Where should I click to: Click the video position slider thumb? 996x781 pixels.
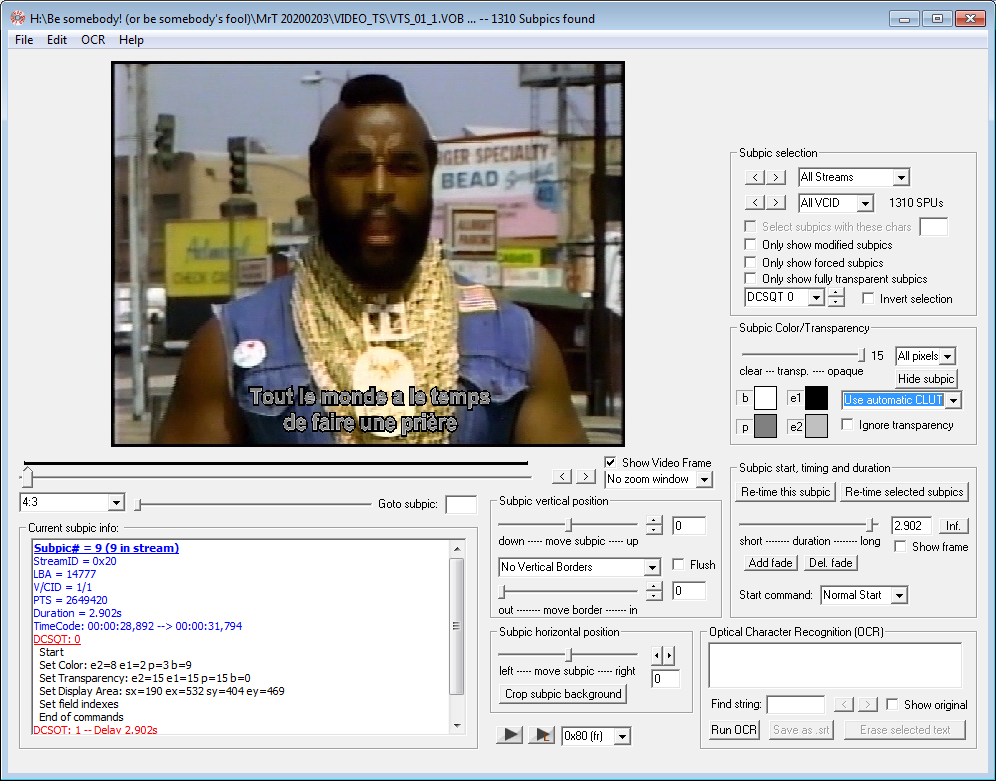27,476
